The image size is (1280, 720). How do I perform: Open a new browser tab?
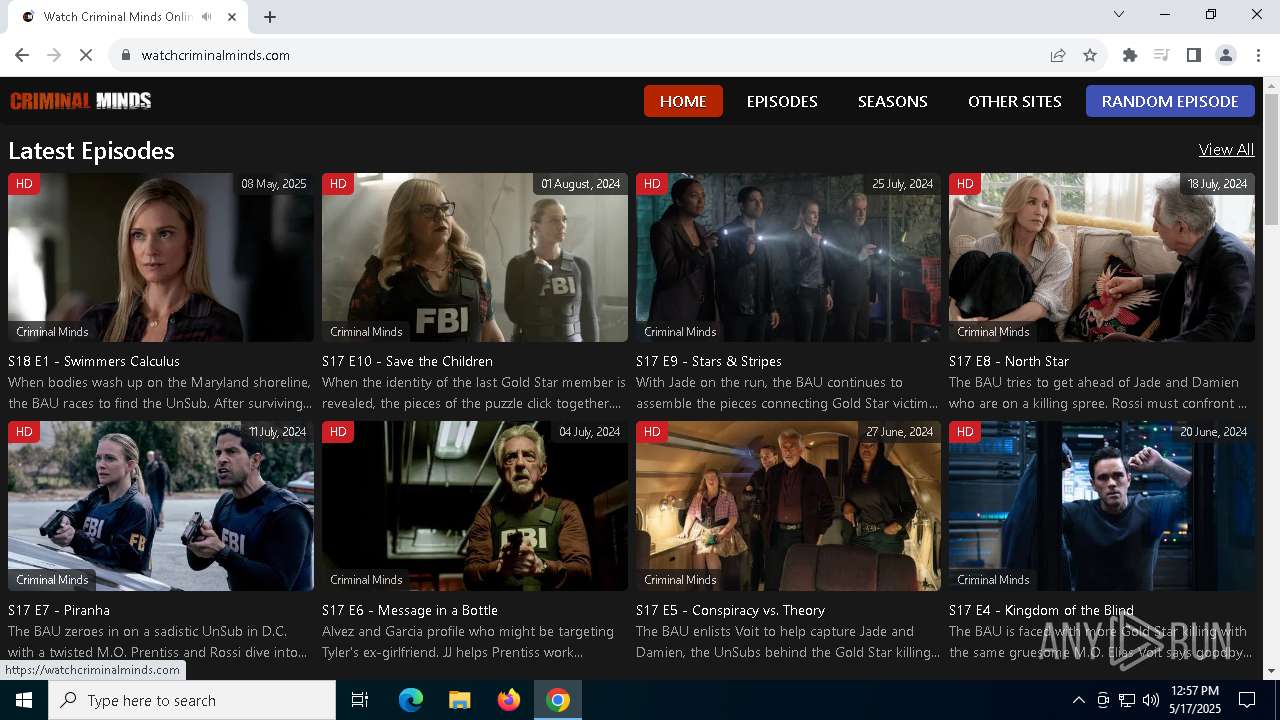click(270, 16)
